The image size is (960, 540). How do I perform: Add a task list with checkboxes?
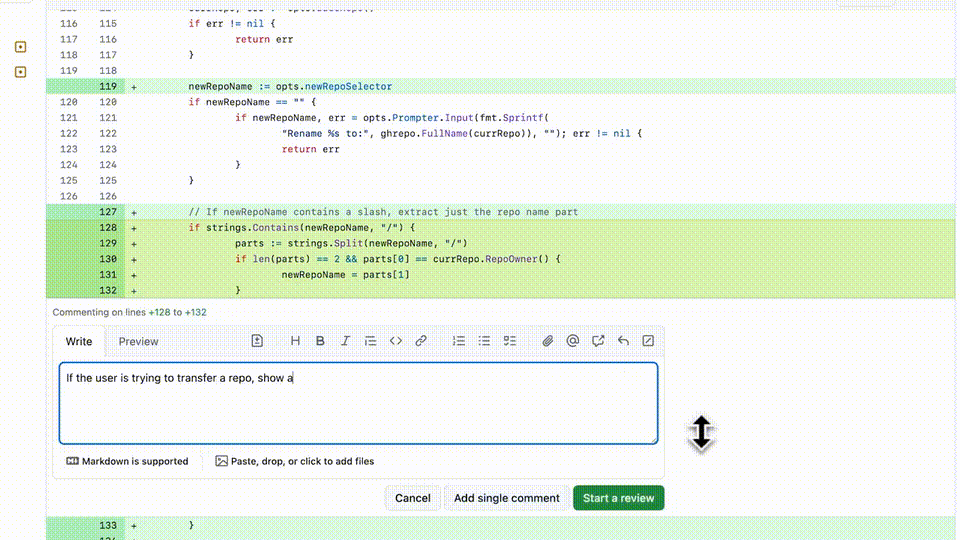[509, 341]
